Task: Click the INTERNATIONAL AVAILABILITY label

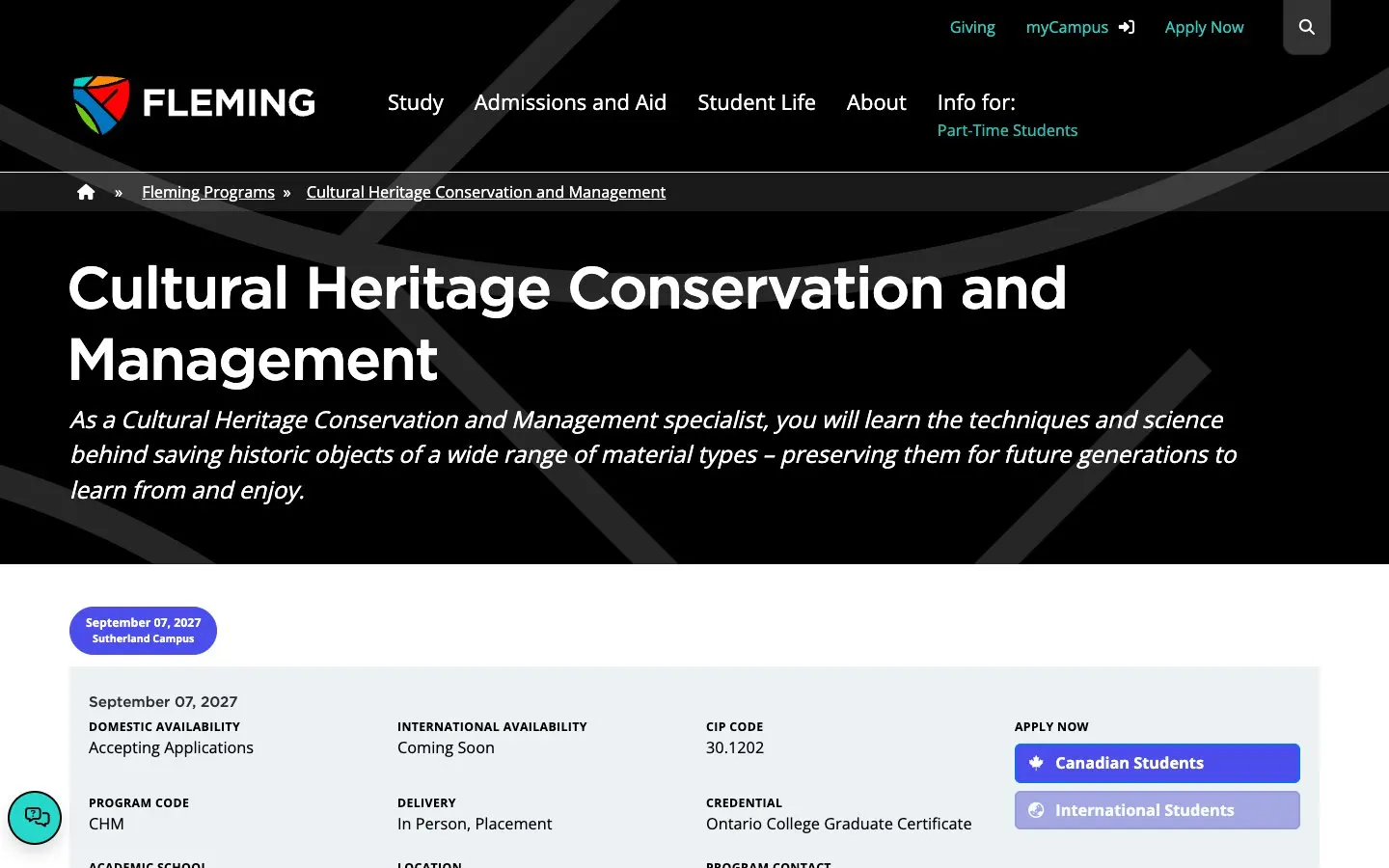Action: tap(492, 726)
